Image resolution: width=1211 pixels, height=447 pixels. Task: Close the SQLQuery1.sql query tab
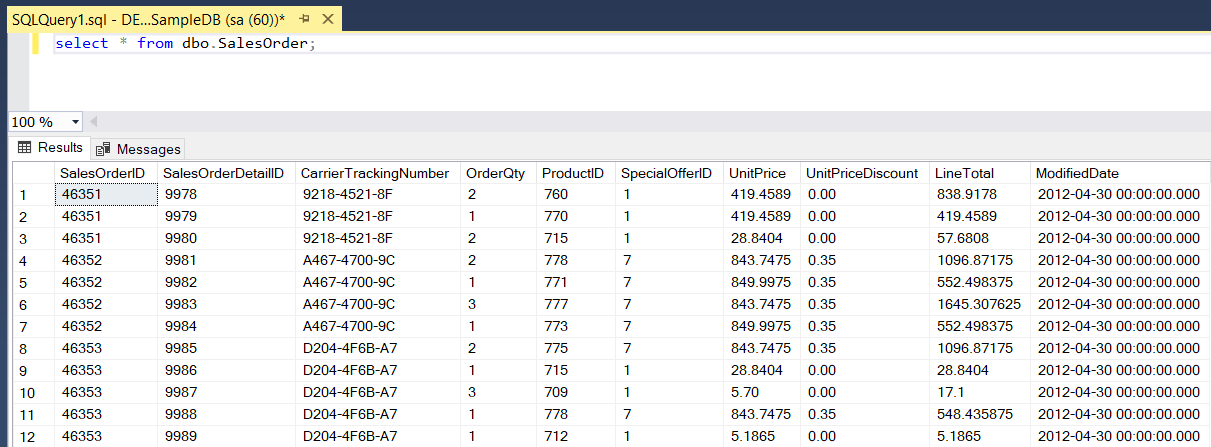pos(326,20)
